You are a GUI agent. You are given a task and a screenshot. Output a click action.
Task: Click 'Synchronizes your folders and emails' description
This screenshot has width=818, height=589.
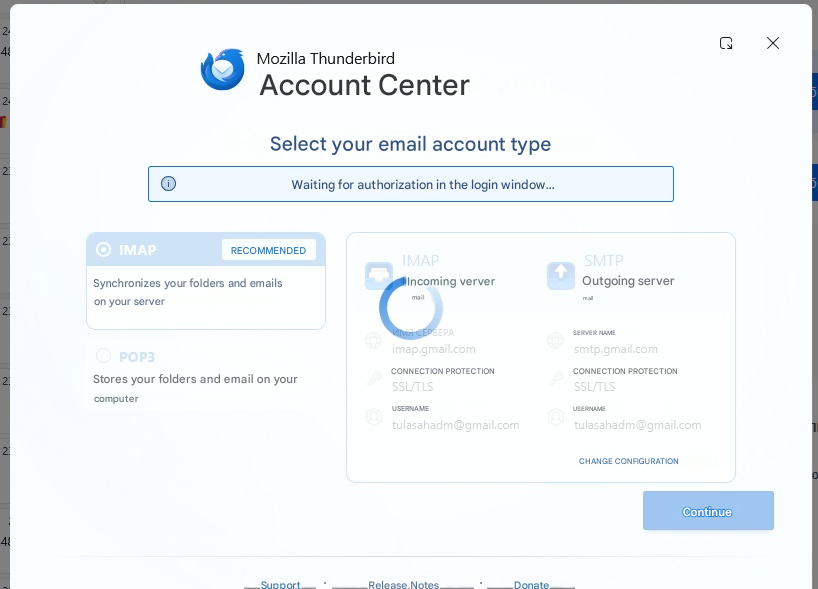coord(188,292)
